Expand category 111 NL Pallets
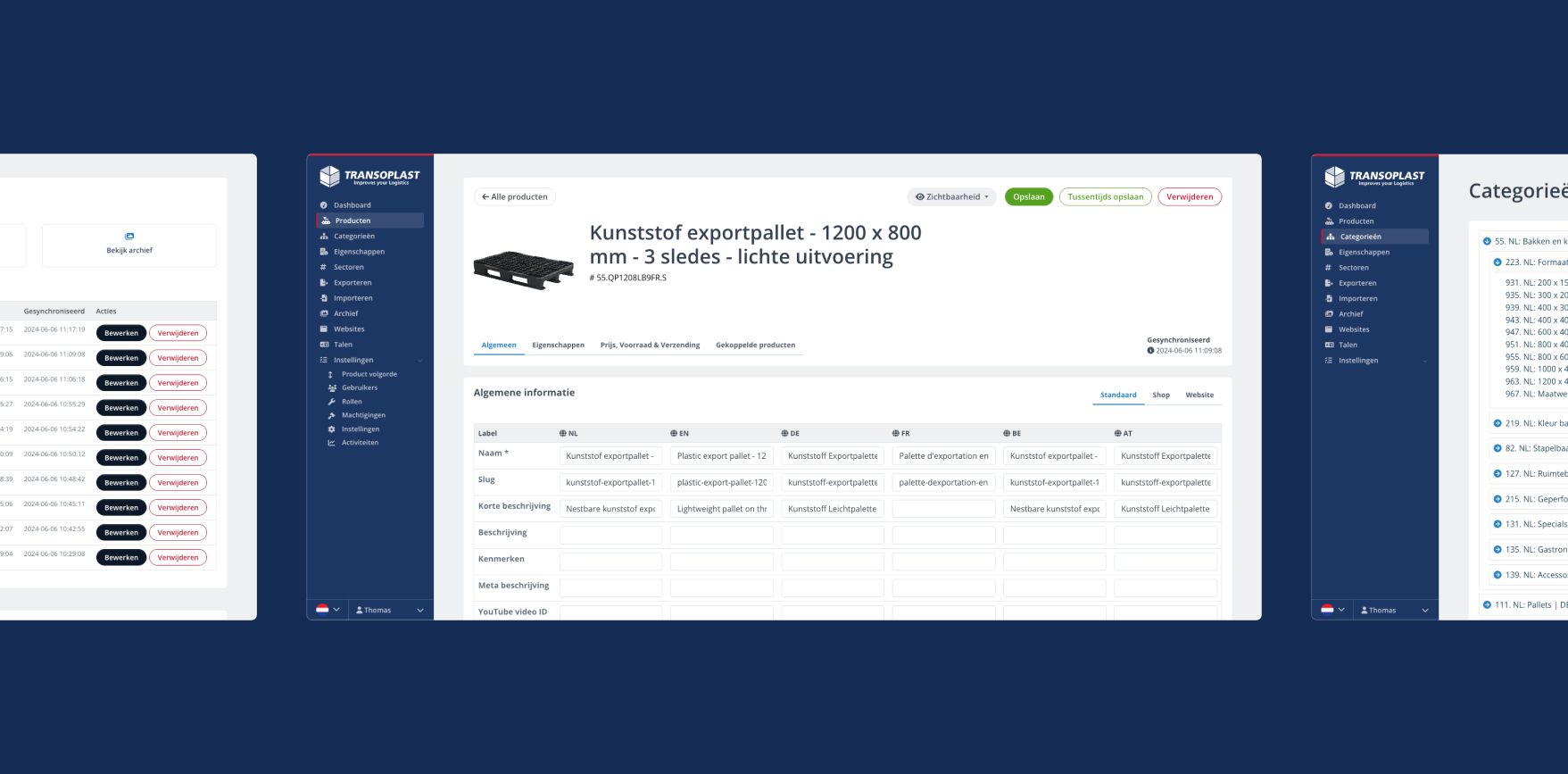This screenshot has width=1568, height=774. tap(1487, 605)
